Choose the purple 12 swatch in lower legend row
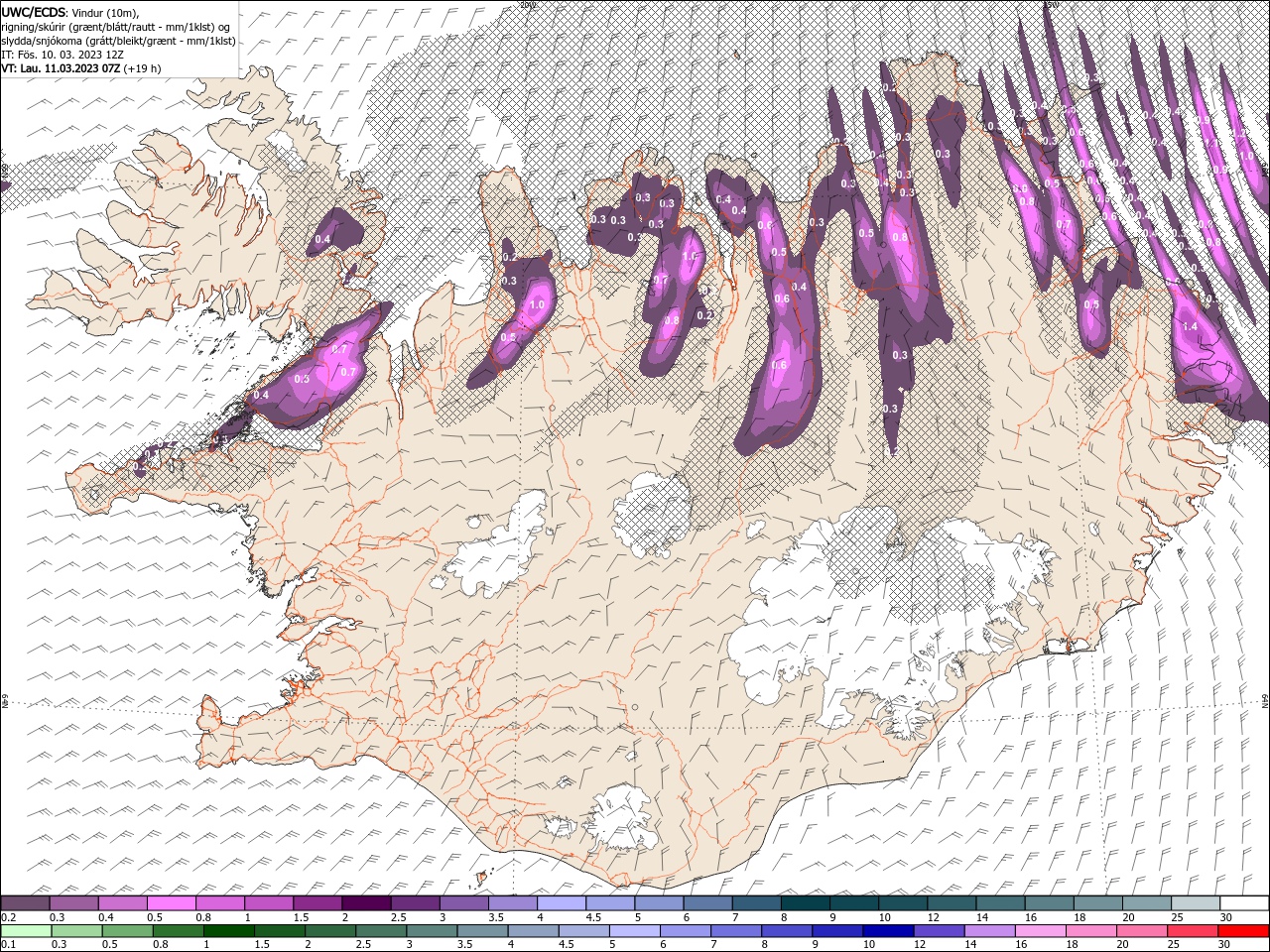The width and height of the screenshot is (1270, 952). 939,931
